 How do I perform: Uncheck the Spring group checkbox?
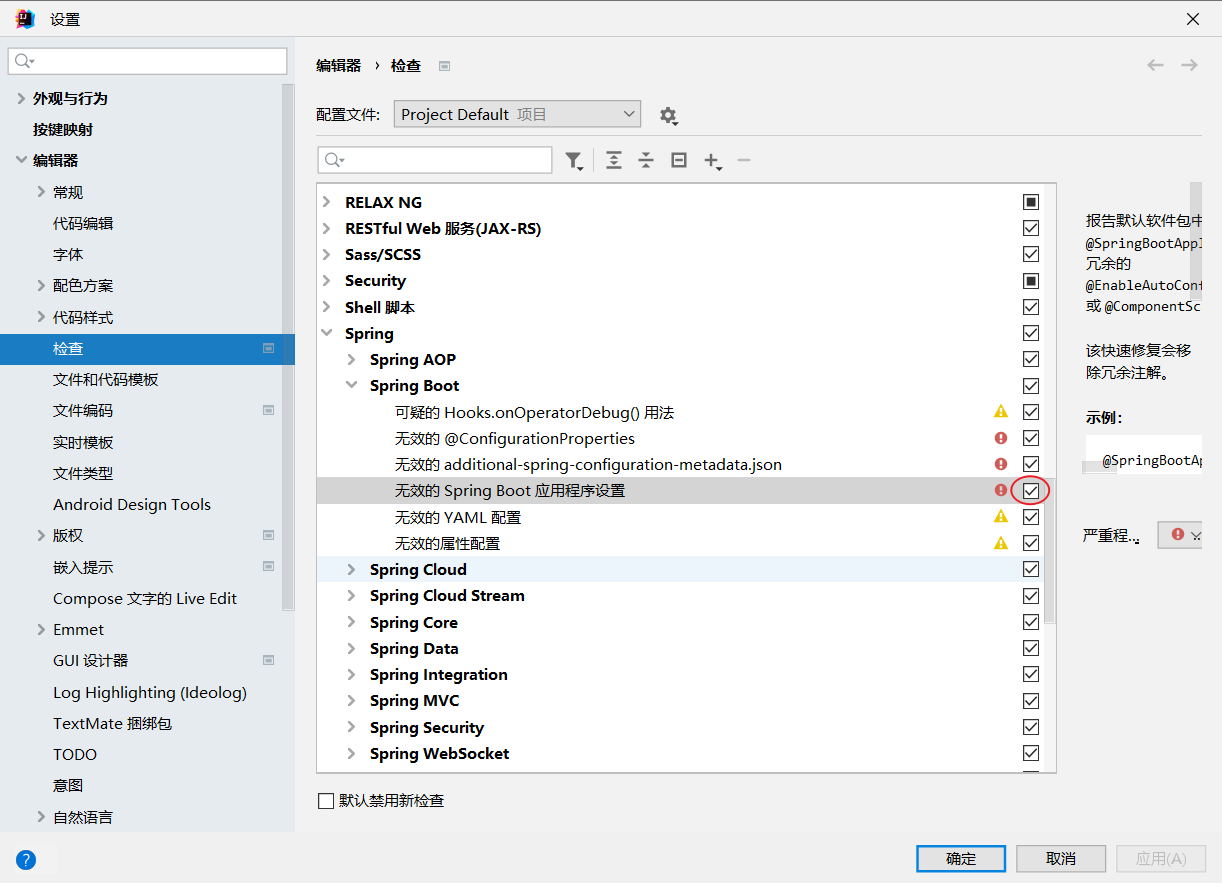[x=1031, y=333]
